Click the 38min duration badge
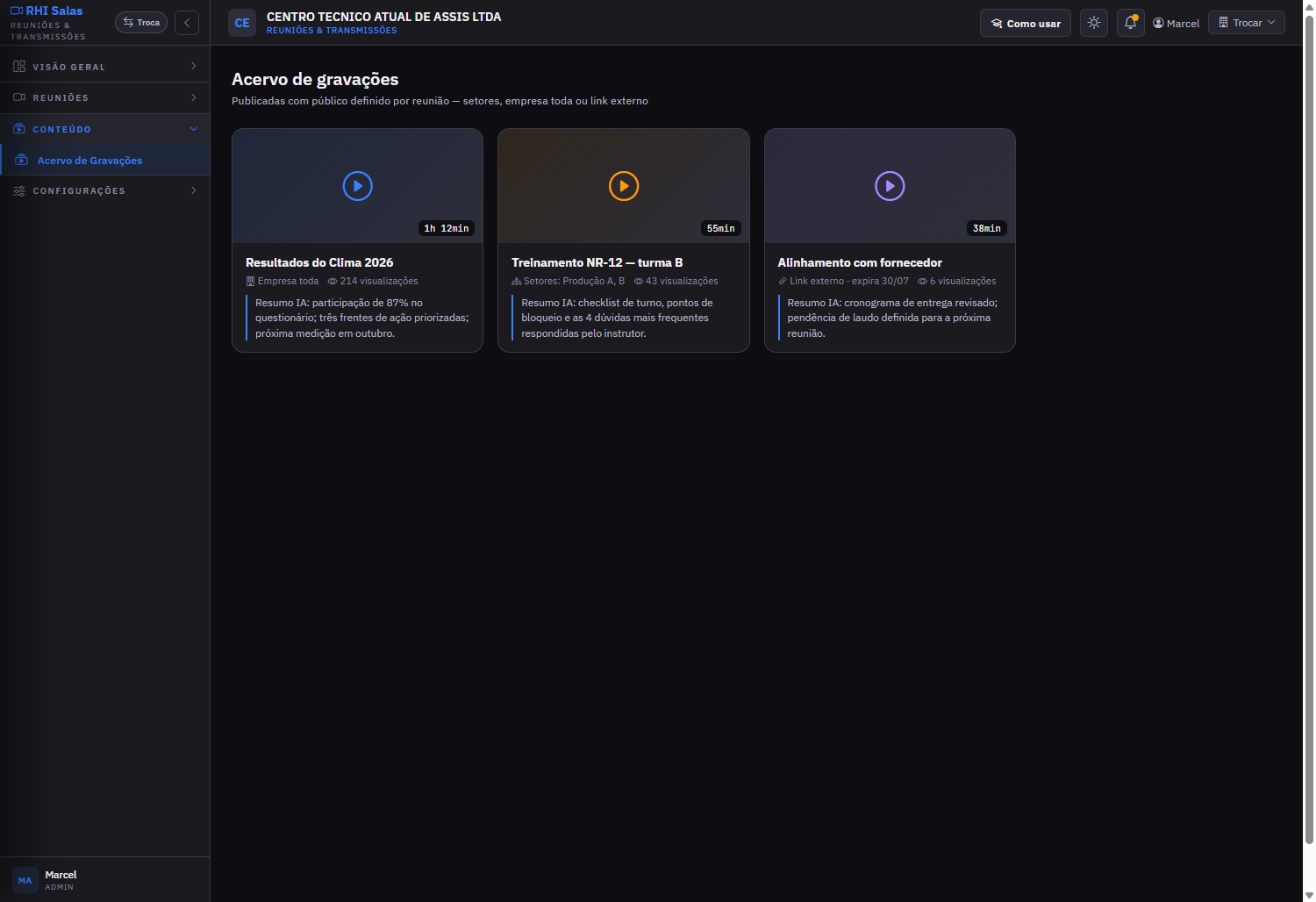Screen dimensions: 1316x902 pos(987,228)
